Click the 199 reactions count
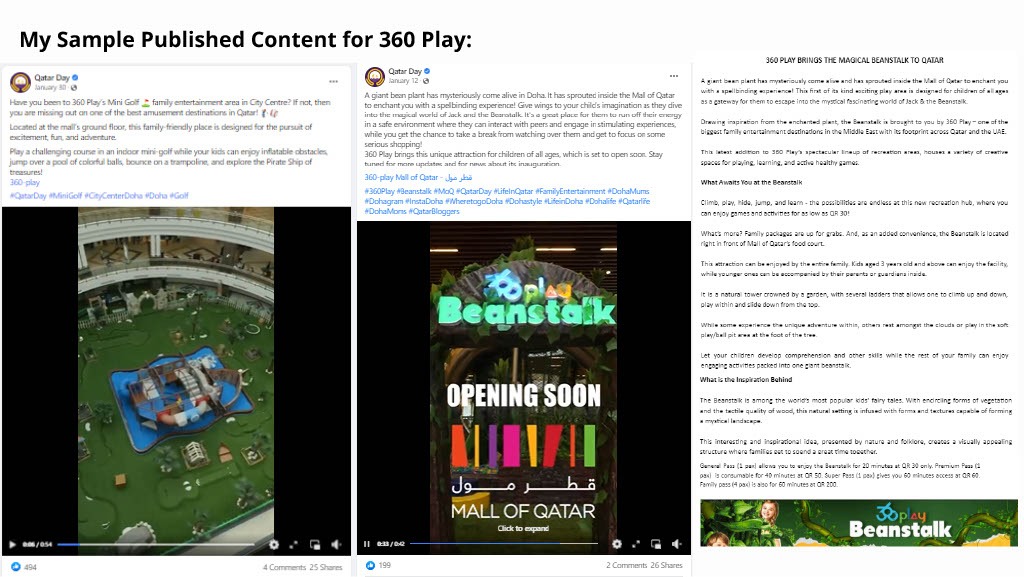The width and height of the screenshot is (1024, 577). click(385, 565)
